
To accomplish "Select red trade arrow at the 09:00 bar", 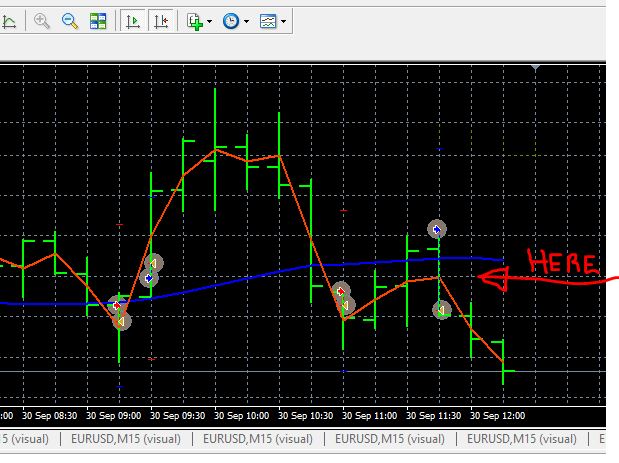I will tap(117, 305).
